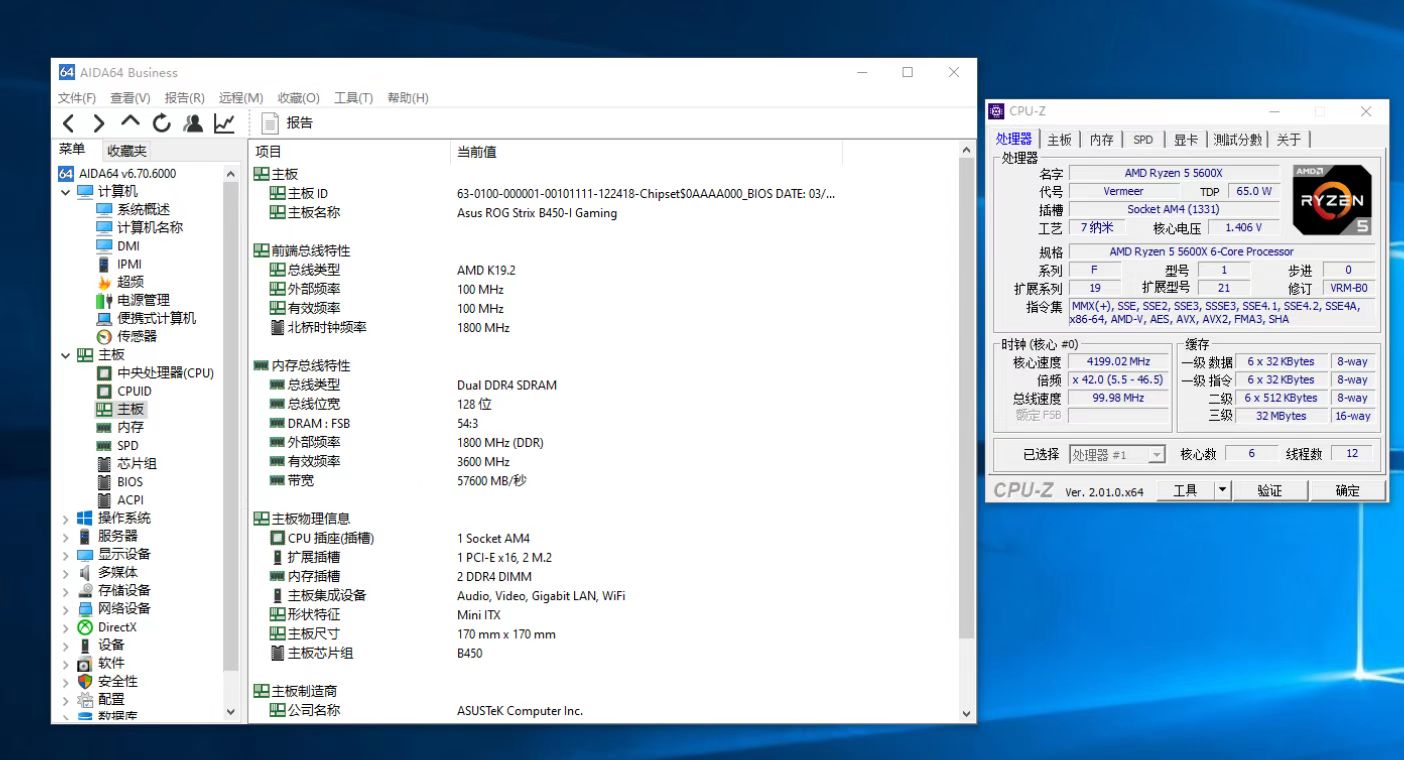Click the report list vertical scrollbar

click(x=966, y=400)
